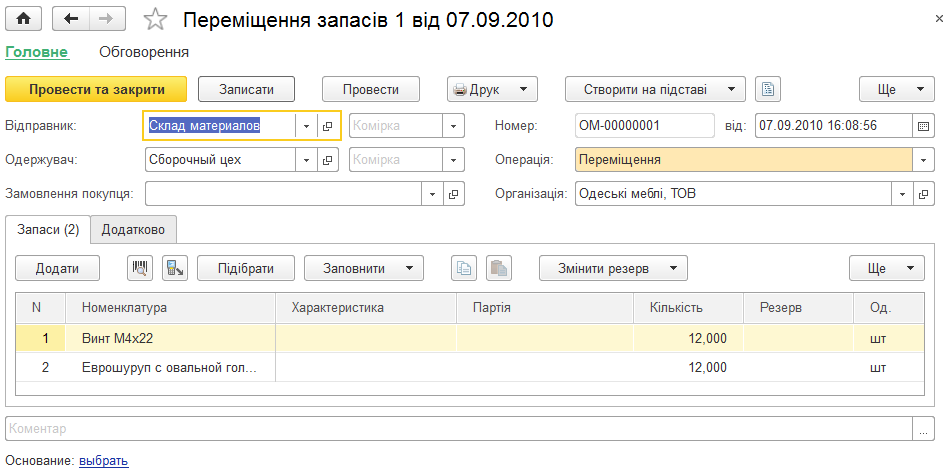Click the Номер field ОМ-00000001
Screen dimensions: 945x475
[645, 126]
